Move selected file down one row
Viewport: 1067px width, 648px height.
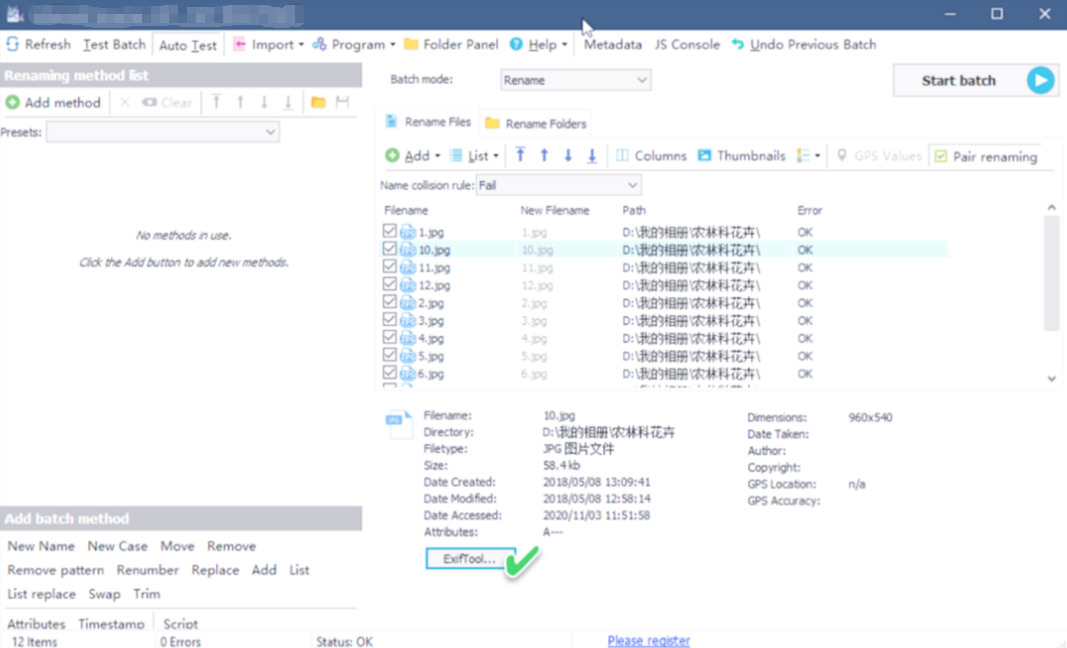coord(568,155)
